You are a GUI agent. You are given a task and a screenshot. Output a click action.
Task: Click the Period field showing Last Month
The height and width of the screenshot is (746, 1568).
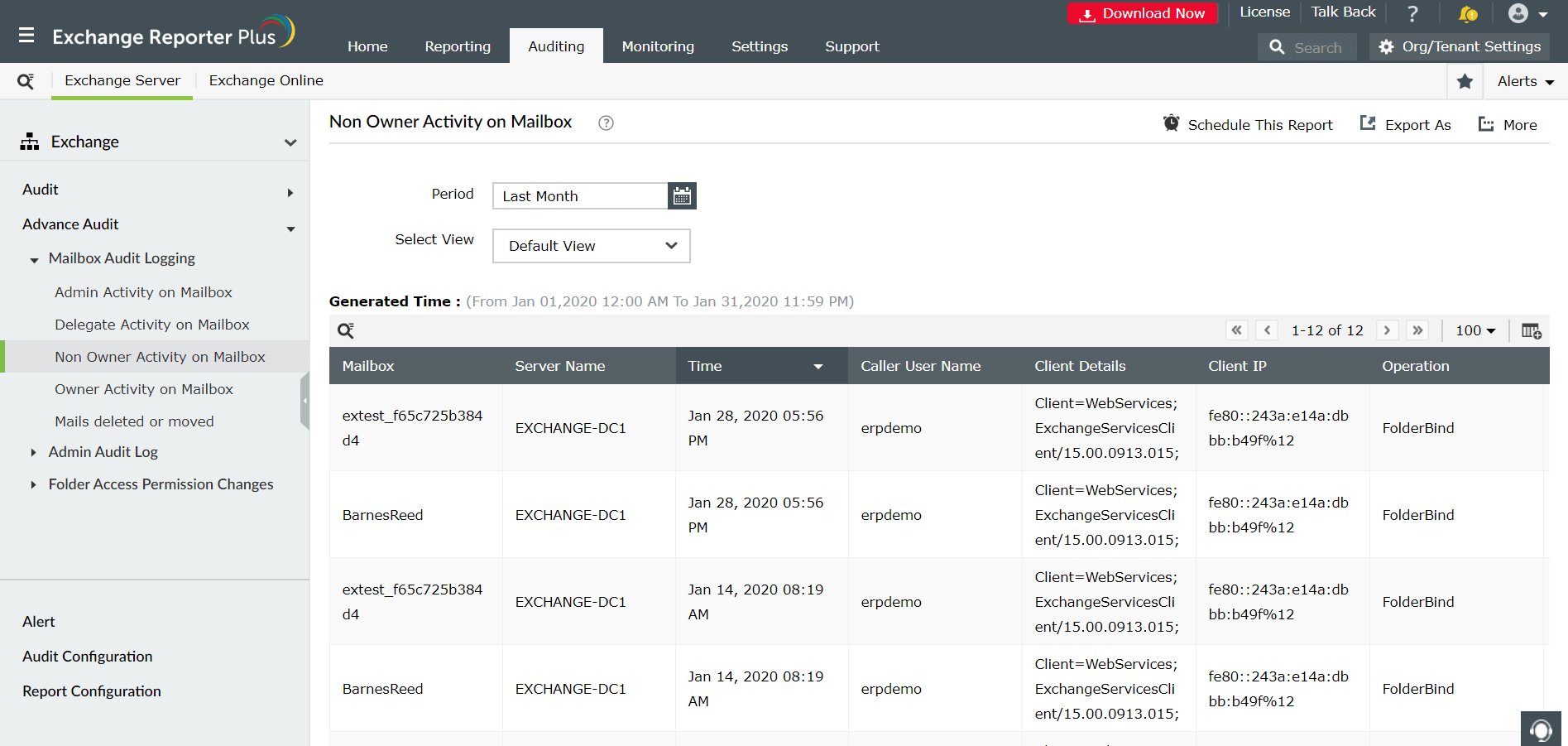pos(580,196)
